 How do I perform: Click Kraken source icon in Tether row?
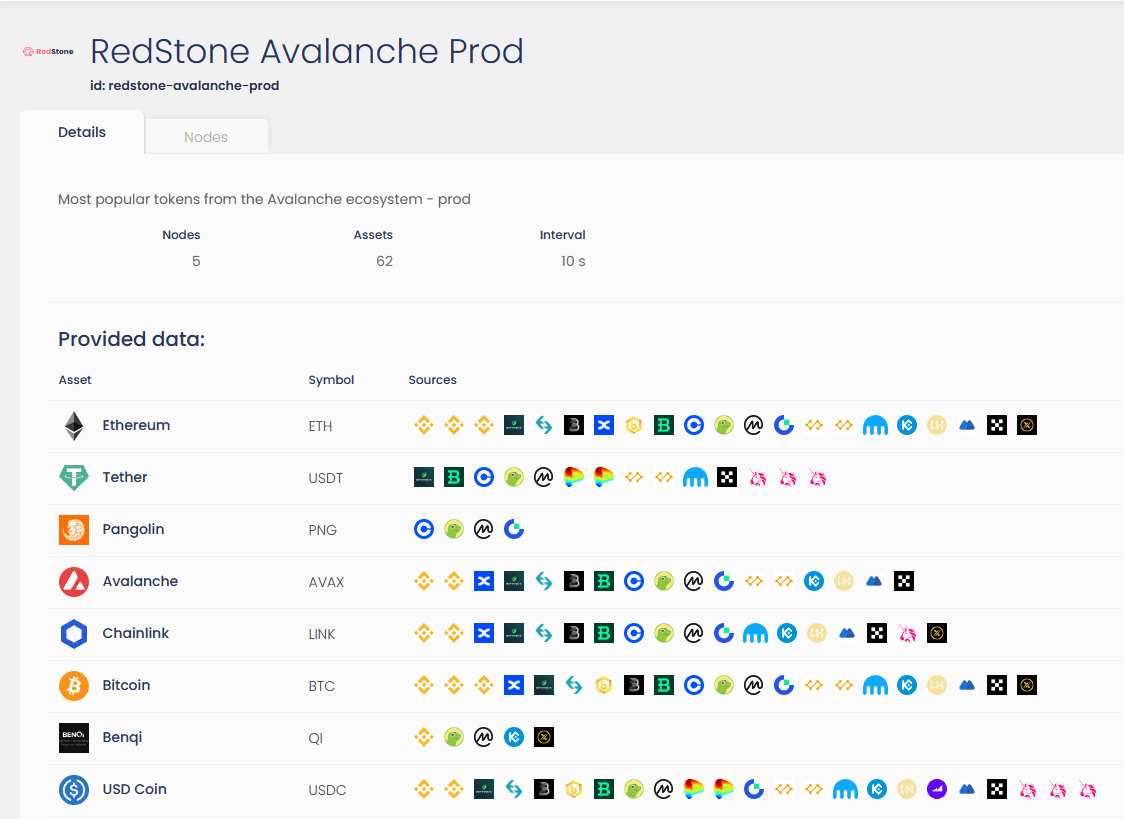tap(695, 478)
